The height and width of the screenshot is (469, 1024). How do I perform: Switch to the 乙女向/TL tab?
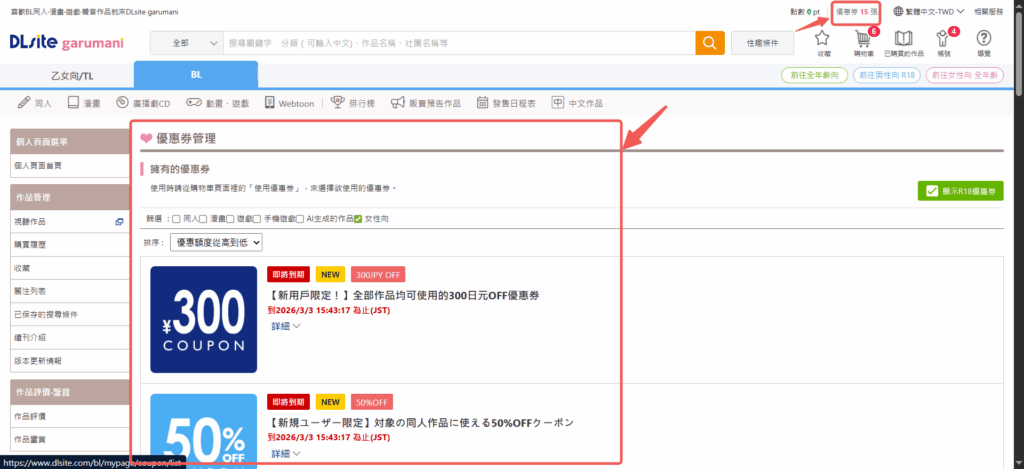71,75
